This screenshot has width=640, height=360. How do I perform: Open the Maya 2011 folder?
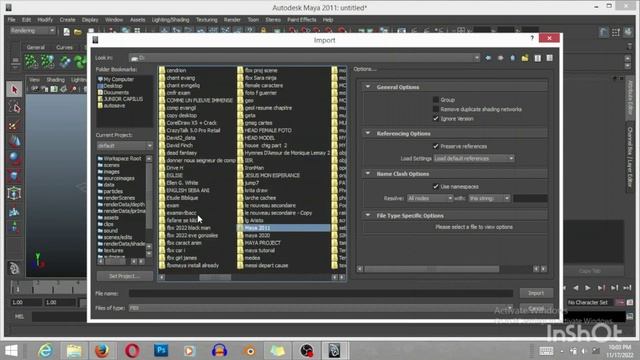tap(284, 228)
